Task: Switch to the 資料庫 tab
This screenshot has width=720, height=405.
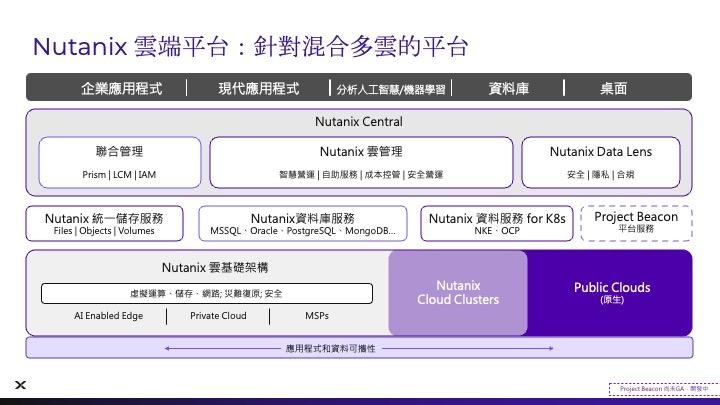Action: 508,88
